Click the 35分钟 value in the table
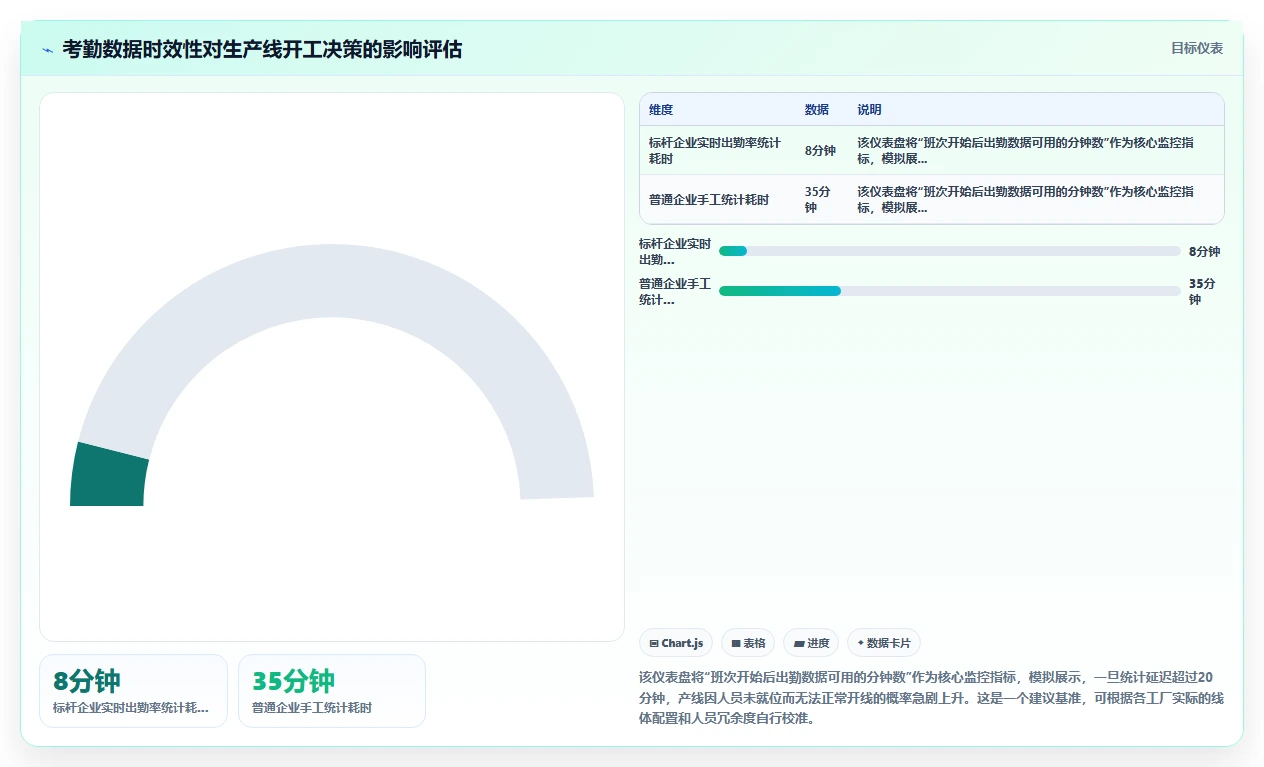Screen dimensions: 1264x767 822,200
